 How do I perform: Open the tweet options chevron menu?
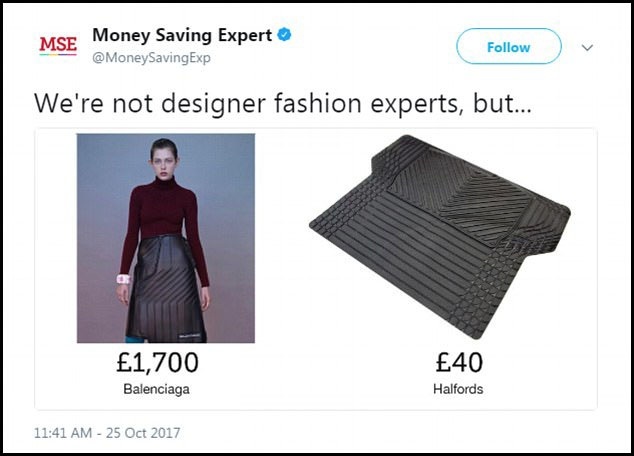click(587, 48)
